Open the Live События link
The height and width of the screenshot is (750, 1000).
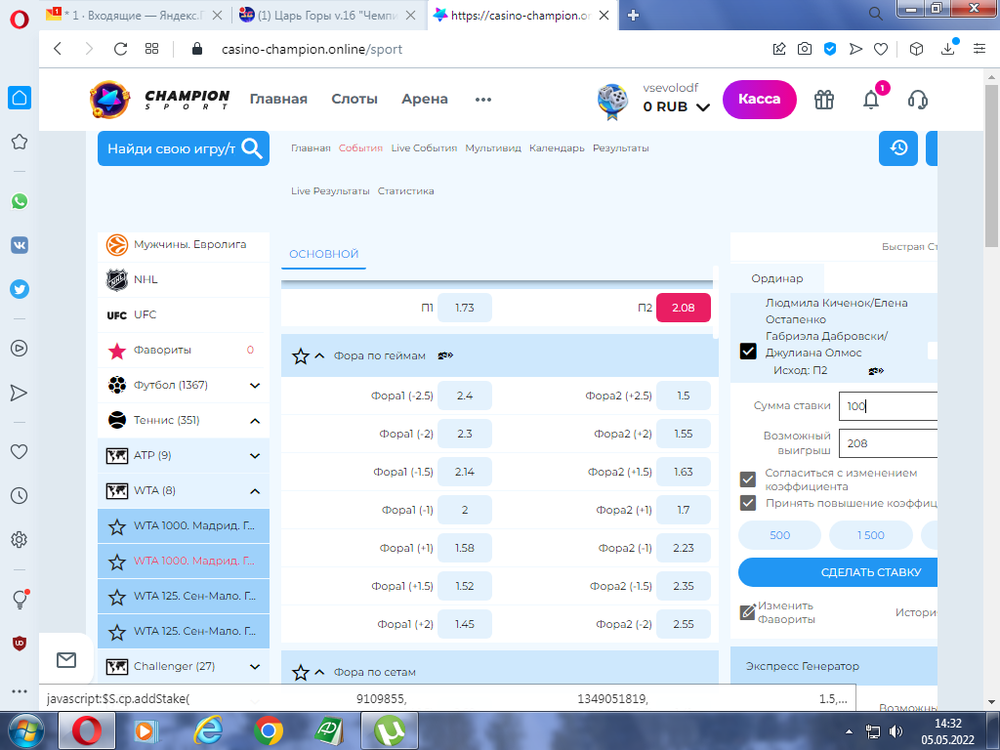[424, 148]
